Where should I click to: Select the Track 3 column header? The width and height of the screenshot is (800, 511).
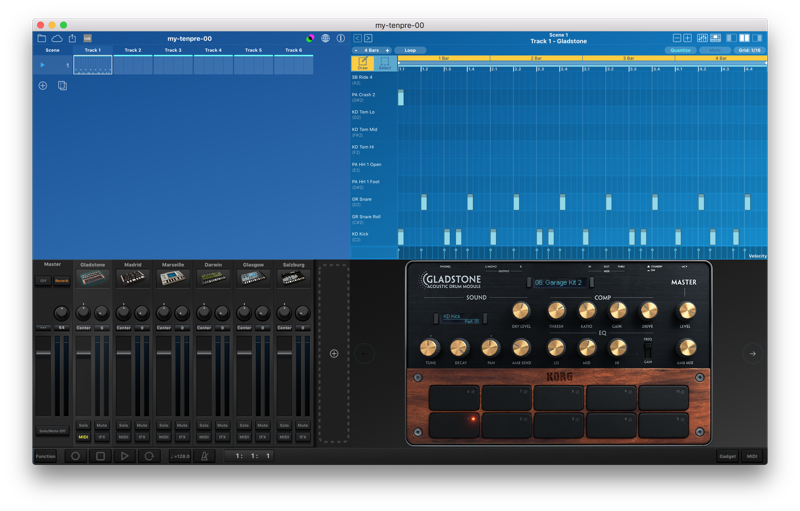[x=173, y=50]
